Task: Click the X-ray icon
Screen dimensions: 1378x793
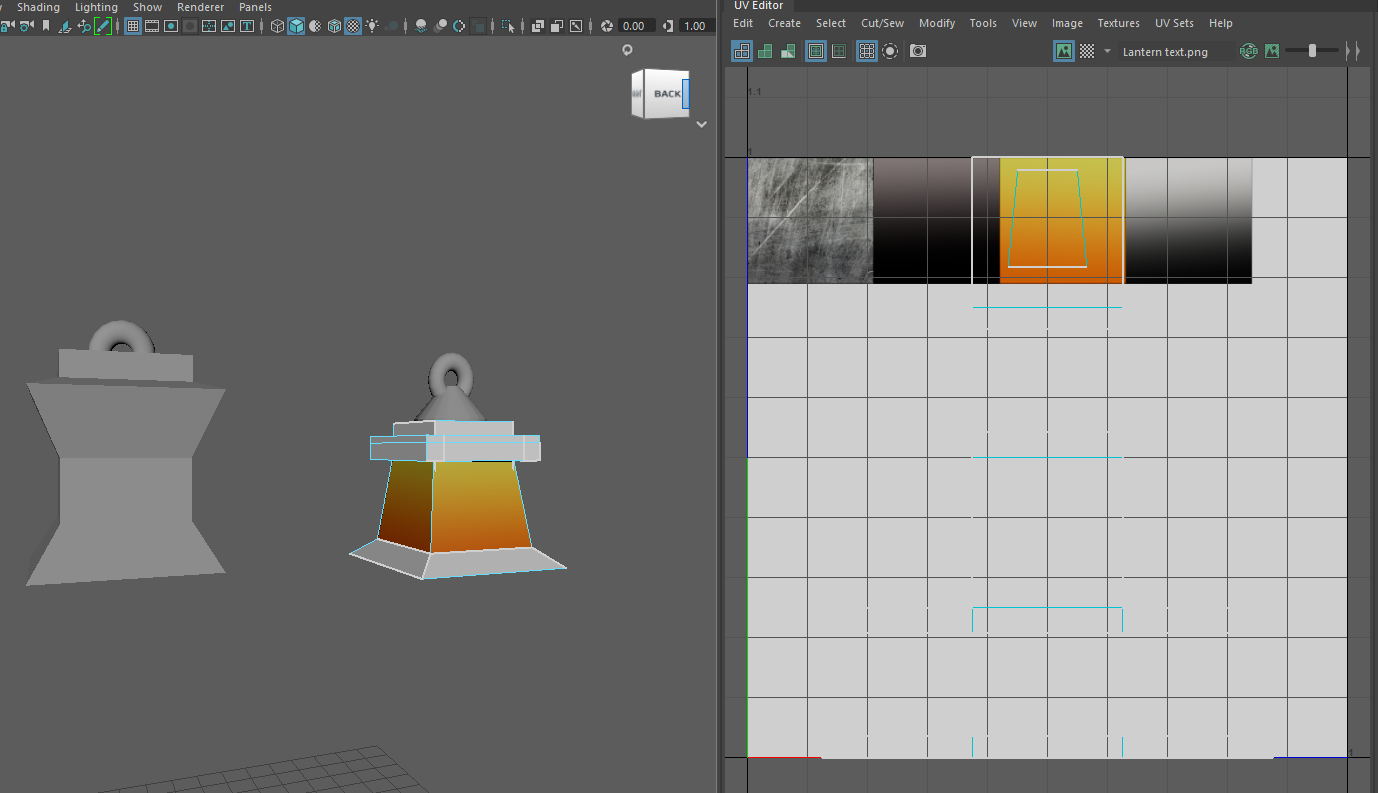Action: point(538,26)
